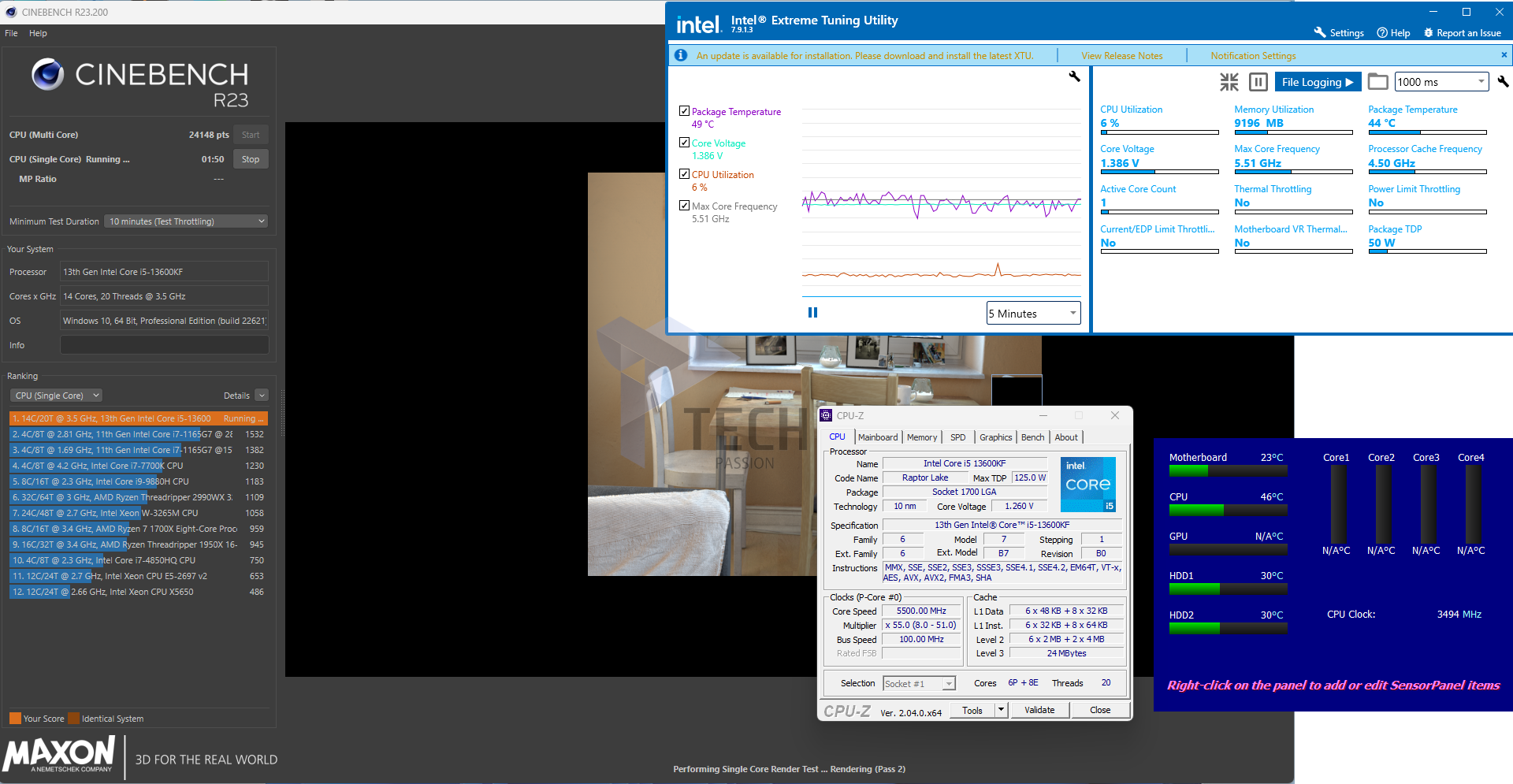This screenshot has width=1513, height=784.
Task: Open XTU Settings in the header
Action: pyautogui.click(x=1339, y=33)
